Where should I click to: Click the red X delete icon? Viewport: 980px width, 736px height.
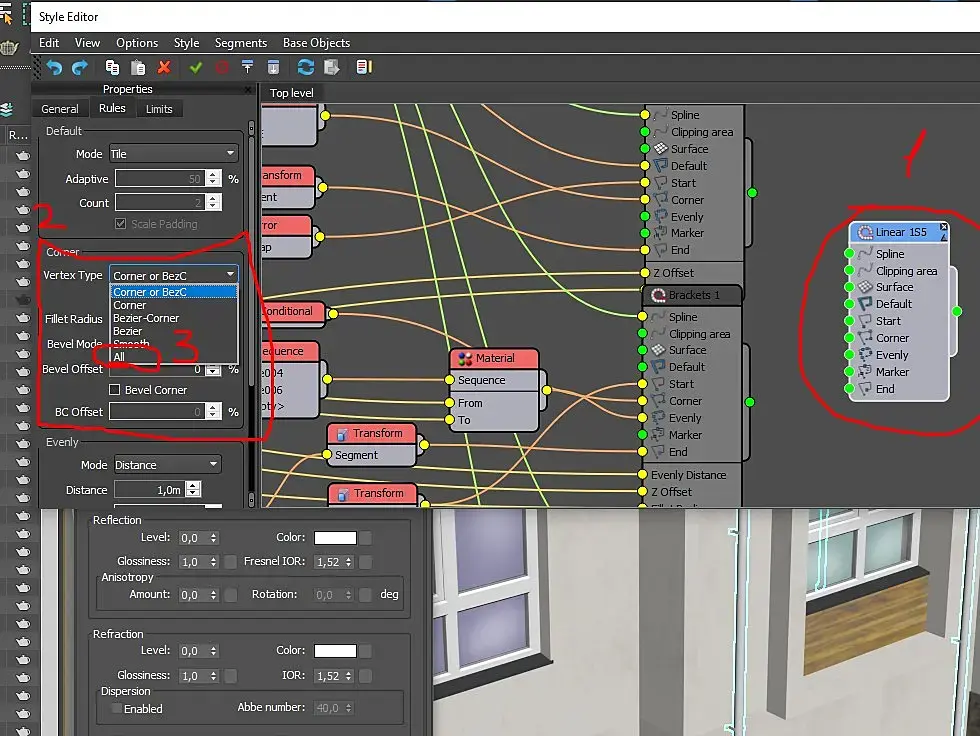pyautogui.click(x=164, y=67)
